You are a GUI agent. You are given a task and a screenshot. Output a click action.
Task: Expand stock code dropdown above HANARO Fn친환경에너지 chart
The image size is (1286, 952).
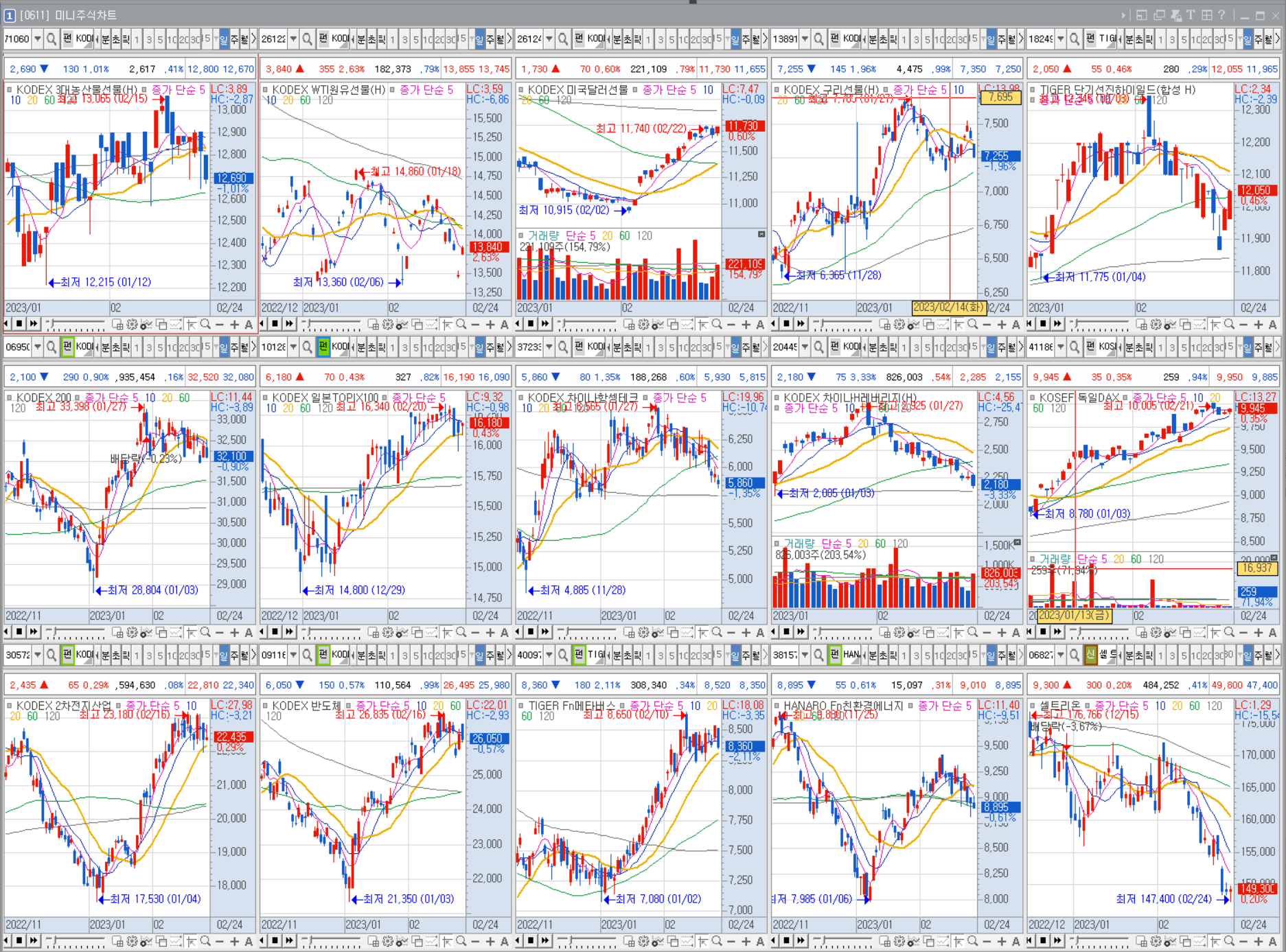(805, 655)
